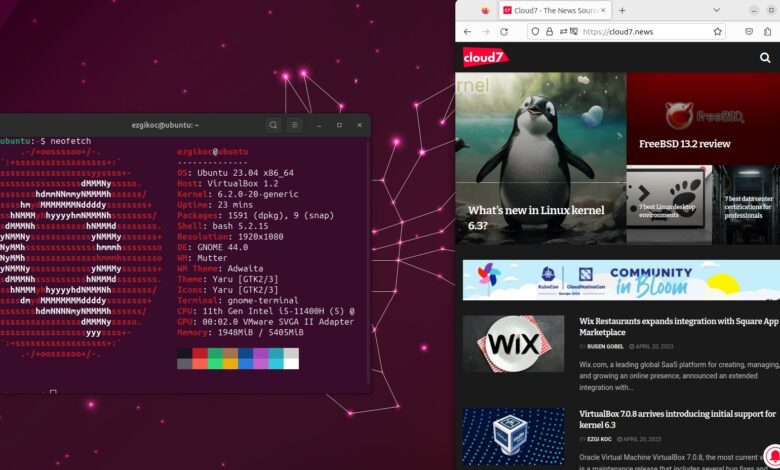Click the blocked autoplay icon in address bar
This screenshot has width=780, height=470.
(574, 31)
